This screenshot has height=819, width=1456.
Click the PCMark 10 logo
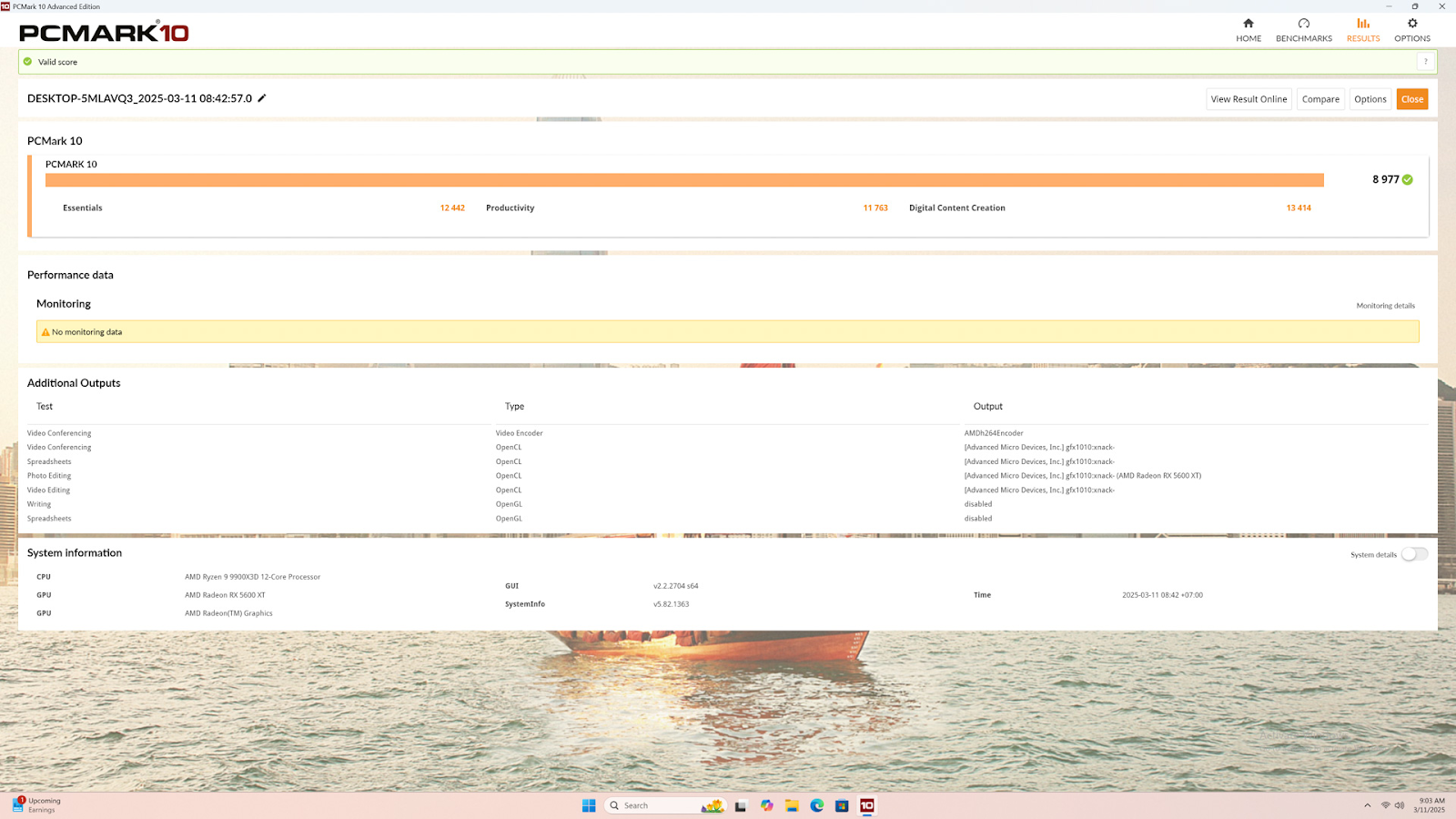(x=104, y=33)
